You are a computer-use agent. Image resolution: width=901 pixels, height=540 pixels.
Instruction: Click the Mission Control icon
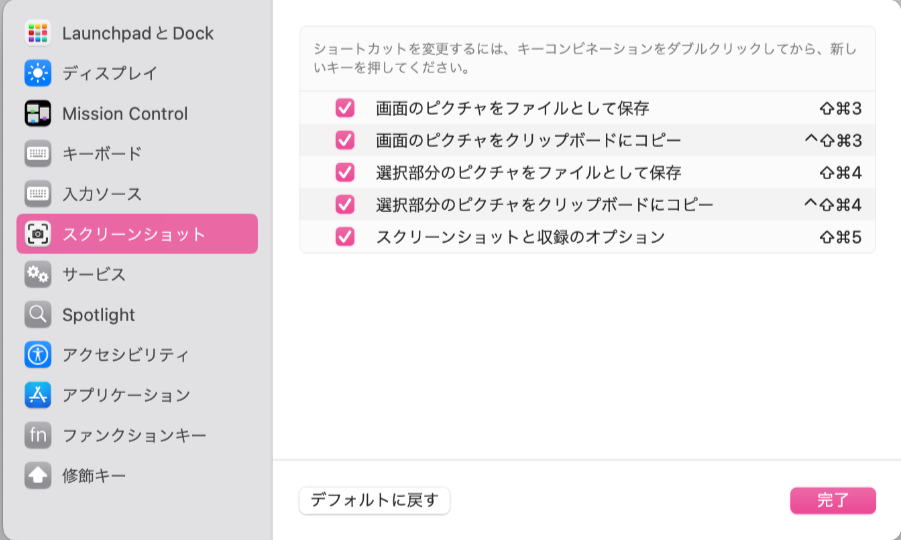[38, 113]
